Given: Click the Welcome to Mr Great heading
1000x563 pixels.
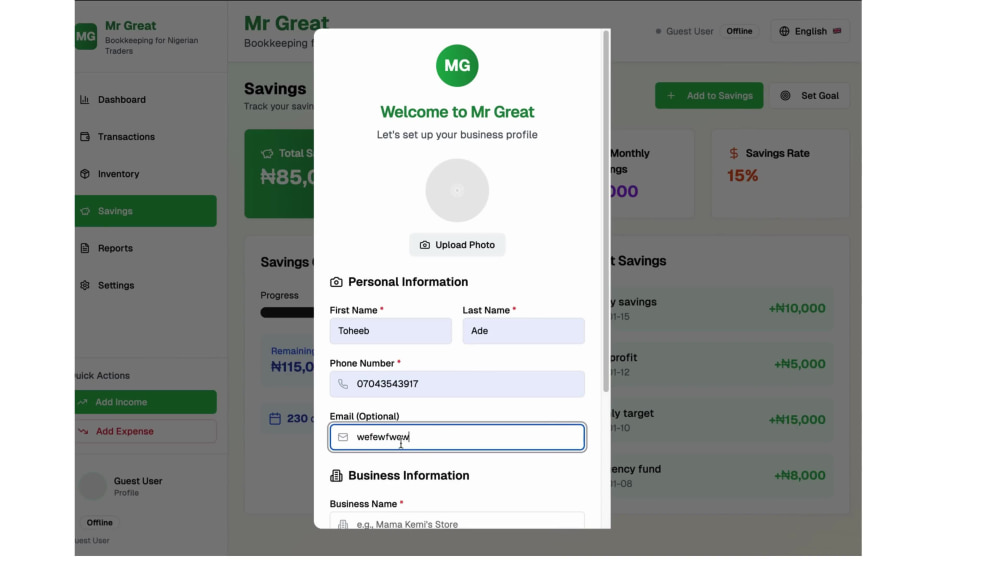Looking at the screenshot, I should (x=457, y=112).
